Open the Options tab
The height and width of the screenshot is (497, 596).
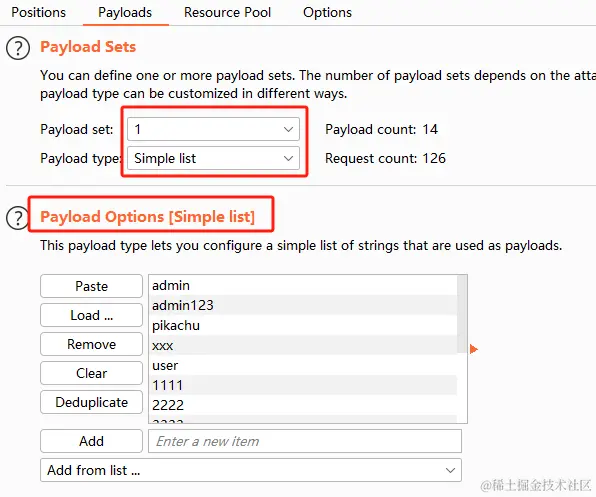coord(327,12)
